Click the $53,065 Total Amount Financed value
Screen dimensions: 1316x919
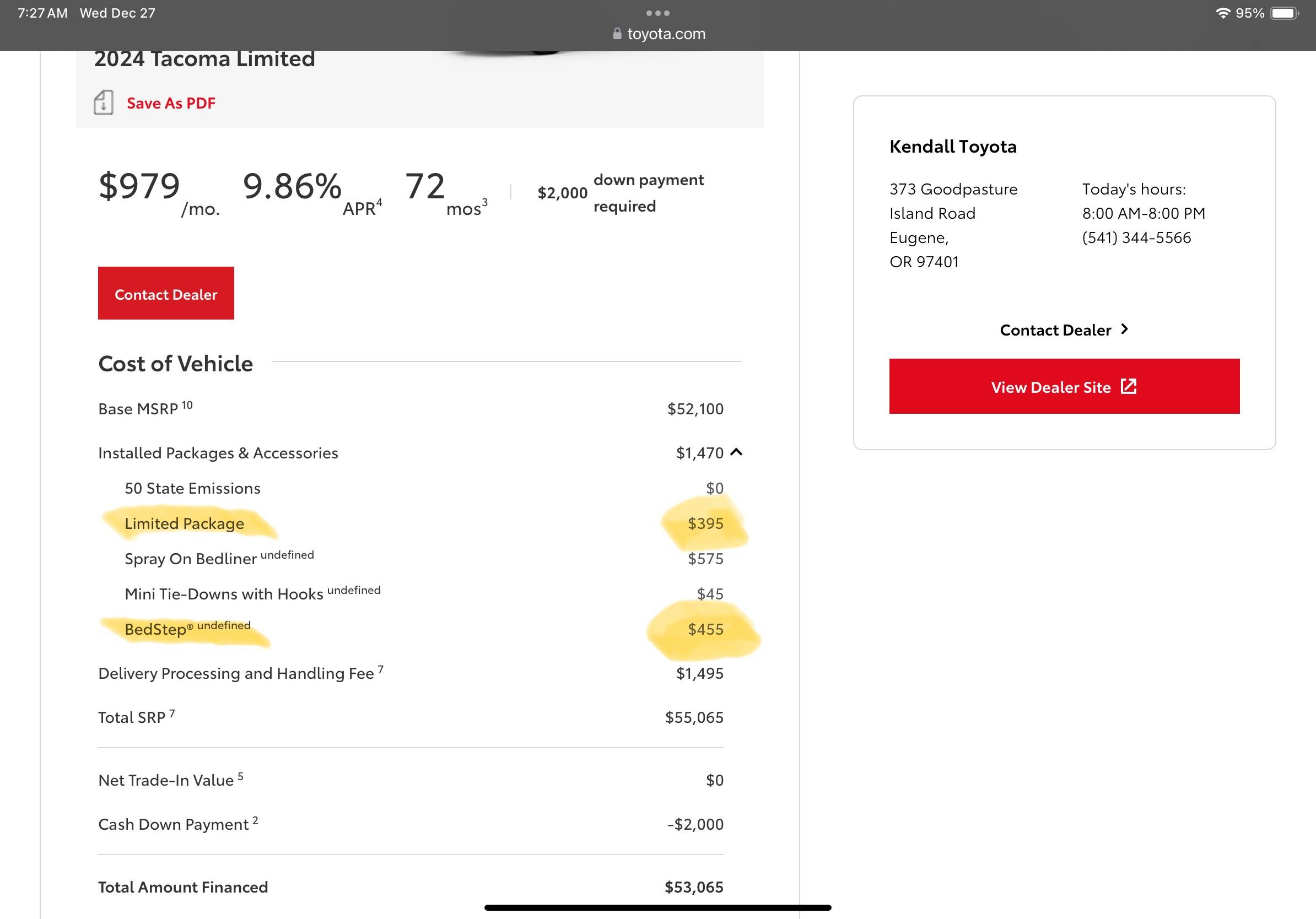(693, 887)
